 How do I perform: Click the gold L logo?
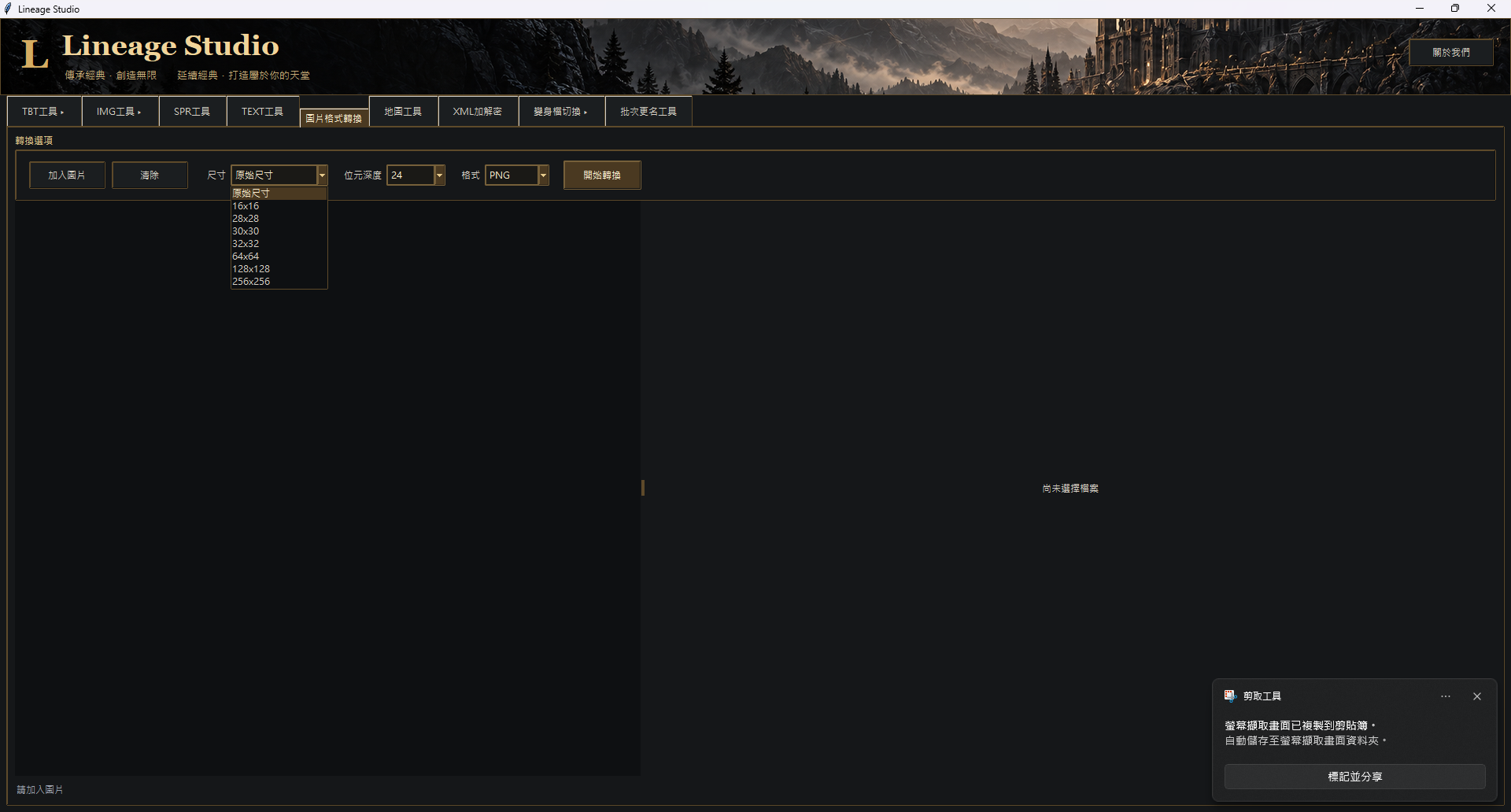pyautogui.click(x=35, y=54)
